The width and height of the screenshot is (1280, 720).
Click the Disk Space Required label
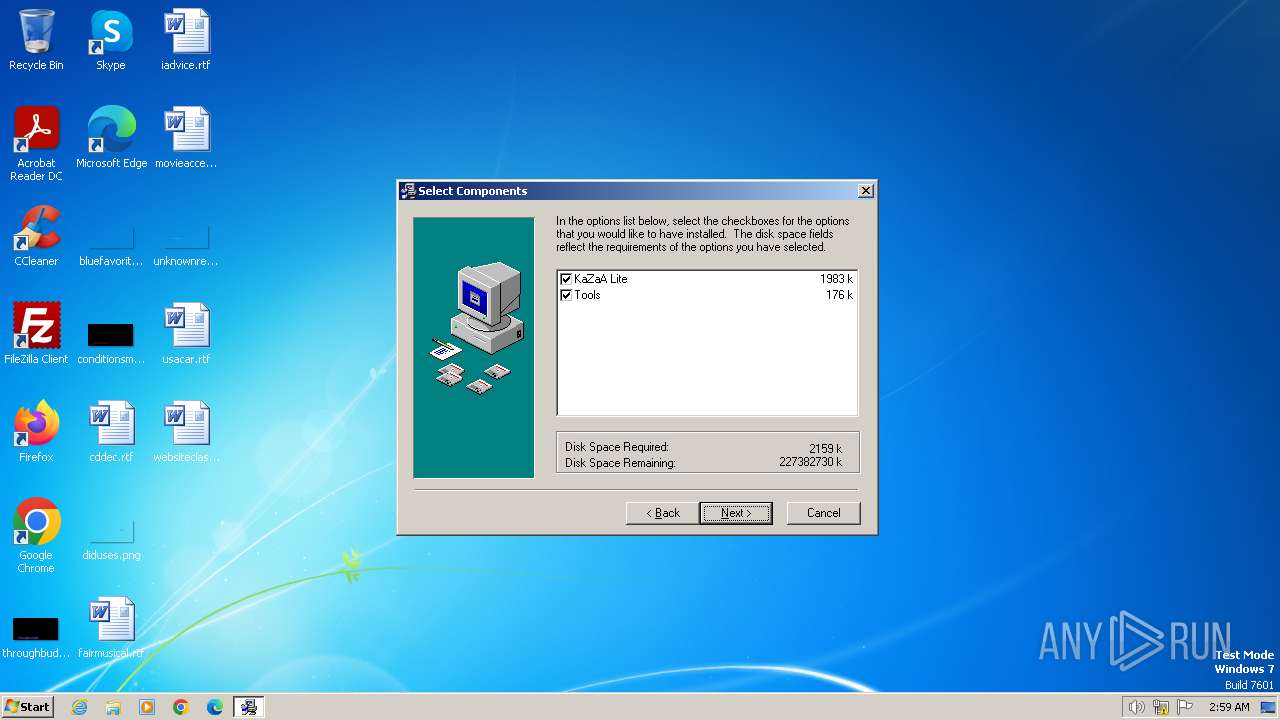pyautogui.click(x=616, y=447)
